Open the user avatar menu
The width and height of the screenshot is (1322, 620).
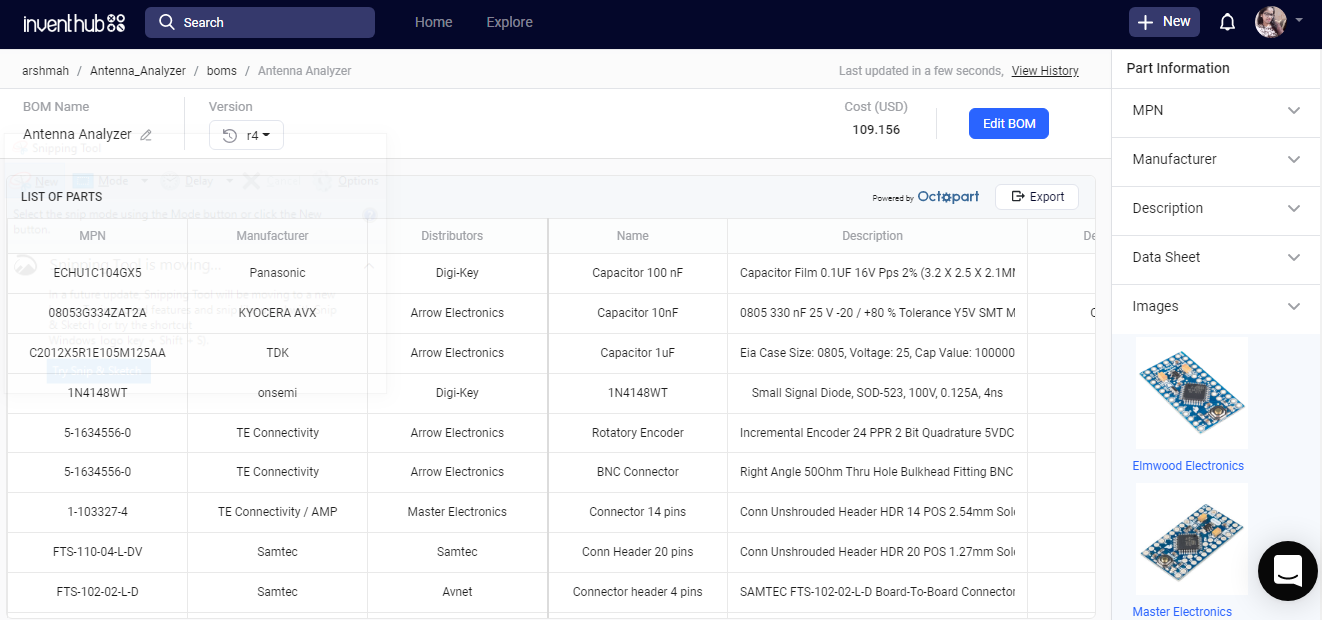click(x=1270, y=22)
